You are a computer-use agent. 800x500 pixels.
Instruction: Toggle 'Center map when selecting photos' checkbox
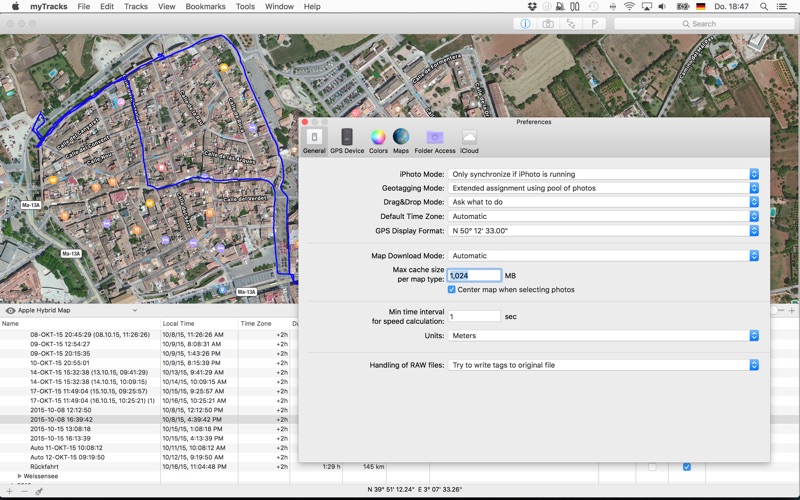tap(452, 289)
